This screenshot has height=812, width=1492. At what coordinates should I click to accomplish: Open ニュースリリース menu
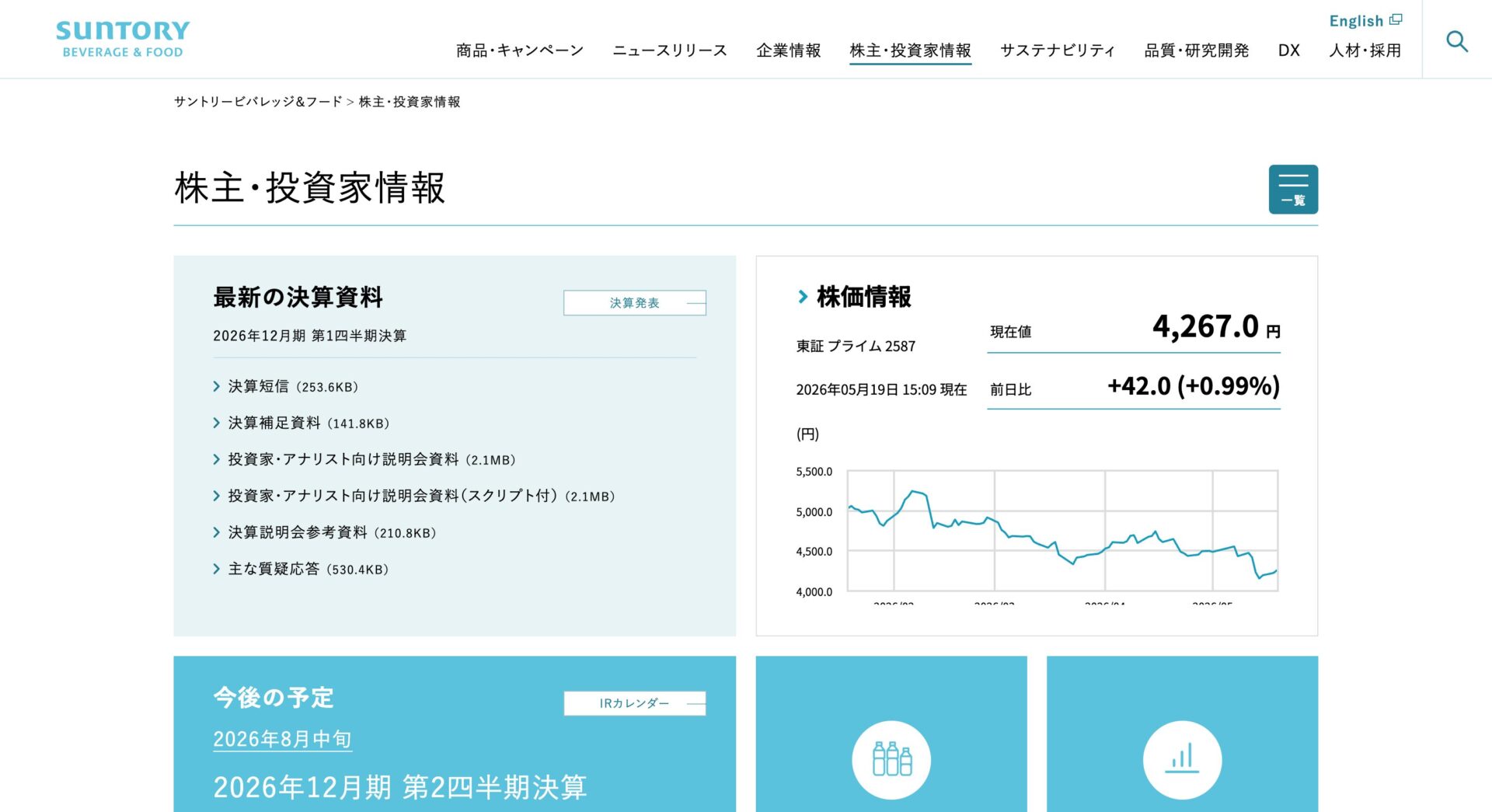670,51
